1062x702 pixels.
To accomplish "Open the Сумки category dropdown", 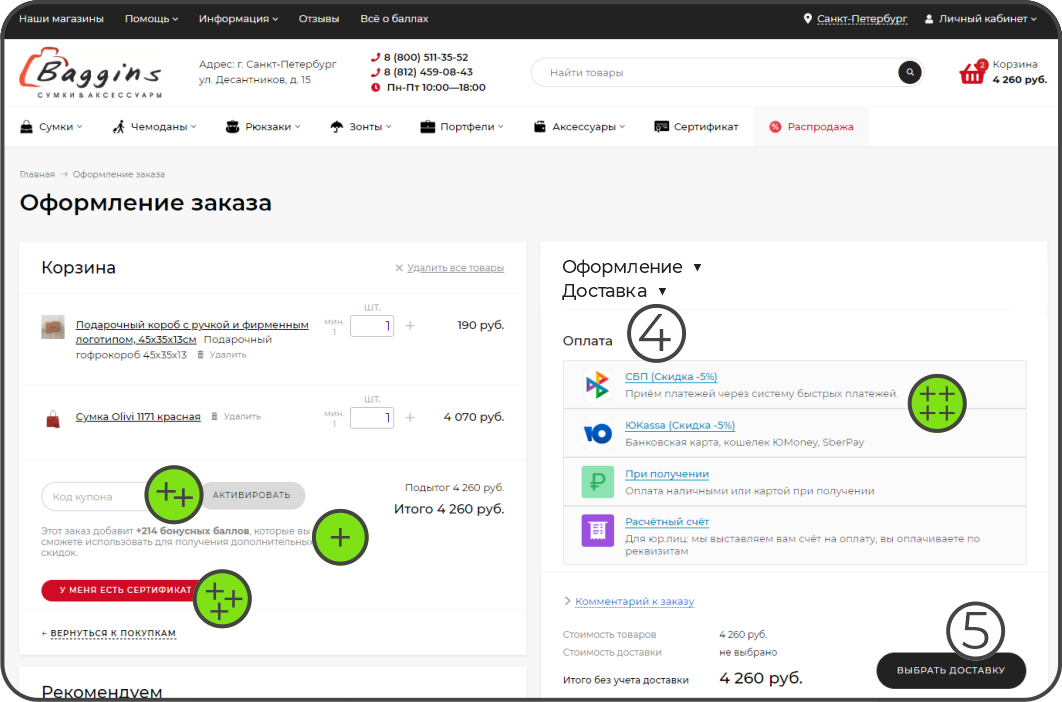I will pos(52,127).
